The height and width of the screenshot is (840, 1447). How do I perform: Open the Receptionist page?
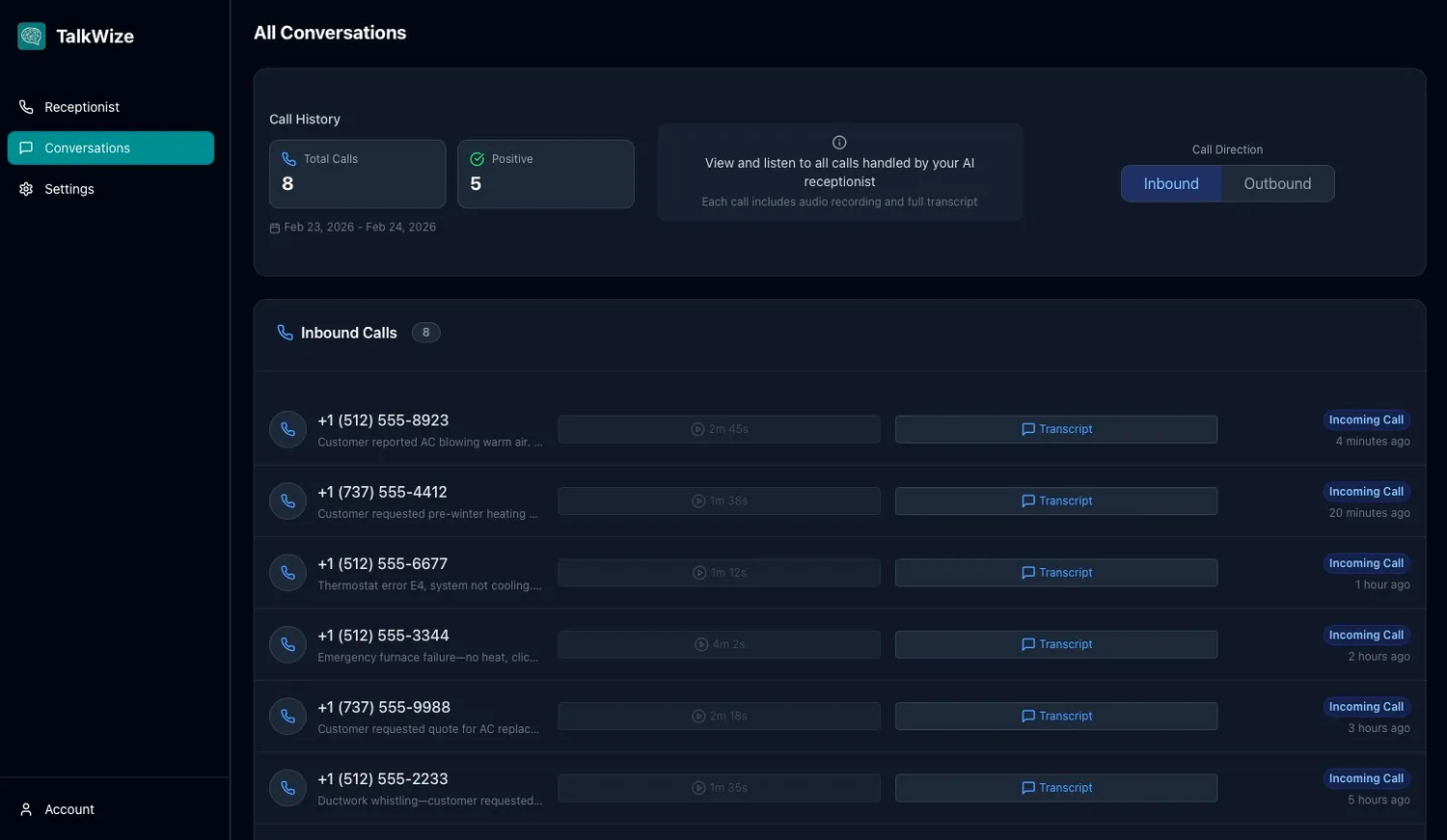pyautogui.click(x=82, y=107)
